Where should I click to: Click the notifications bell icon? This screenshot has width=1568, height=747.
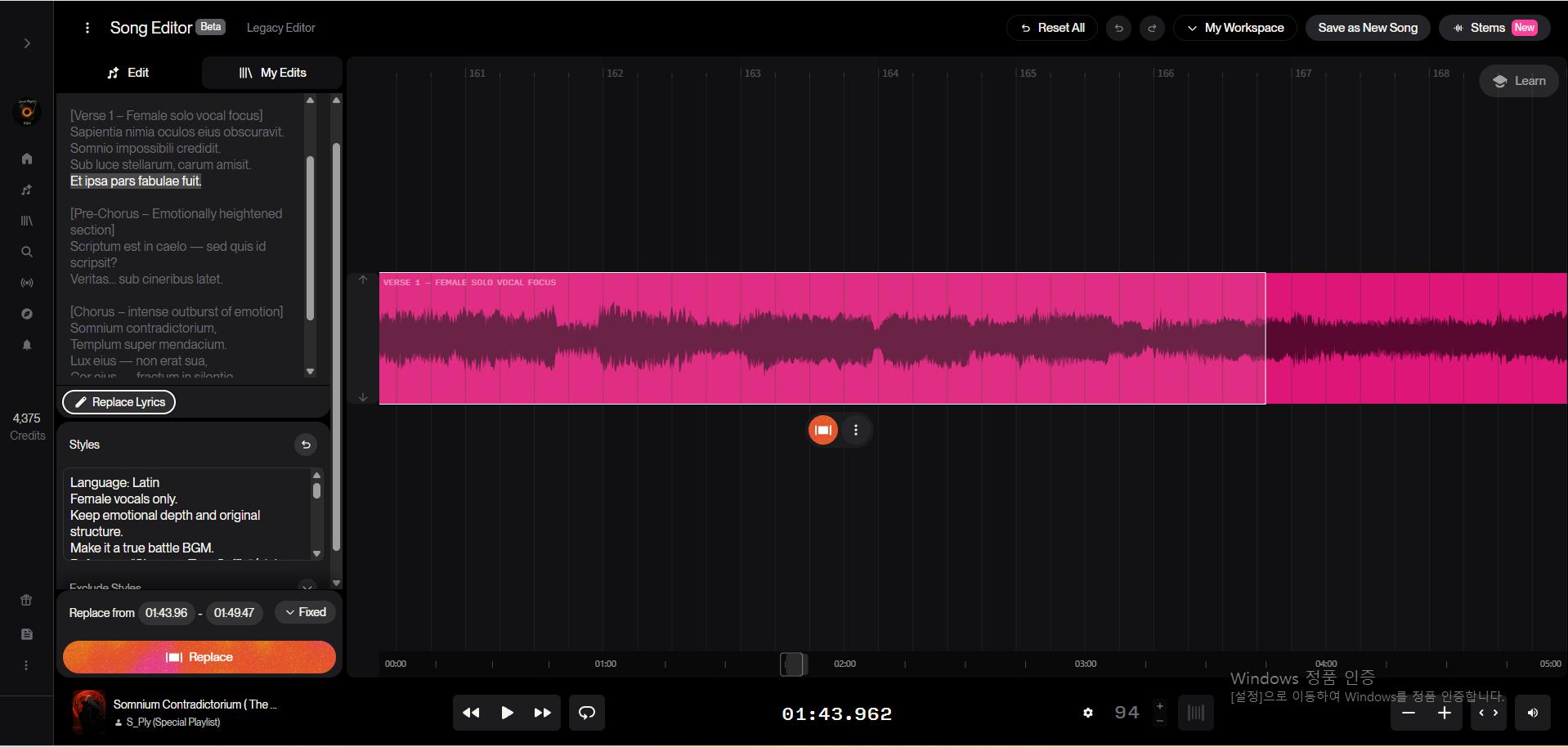coord(27,345)
